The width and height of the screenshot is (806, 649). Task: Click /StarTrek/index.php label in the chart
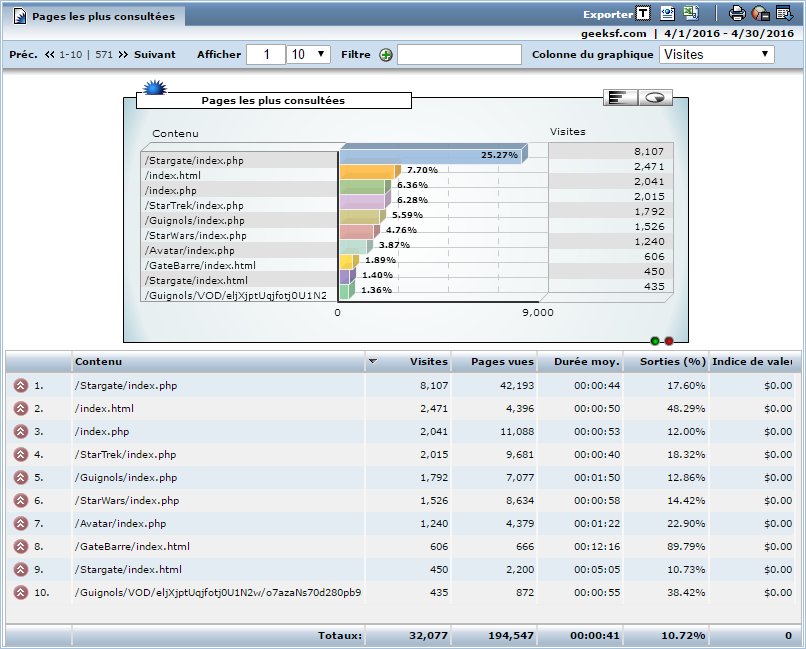click(194, 206)
